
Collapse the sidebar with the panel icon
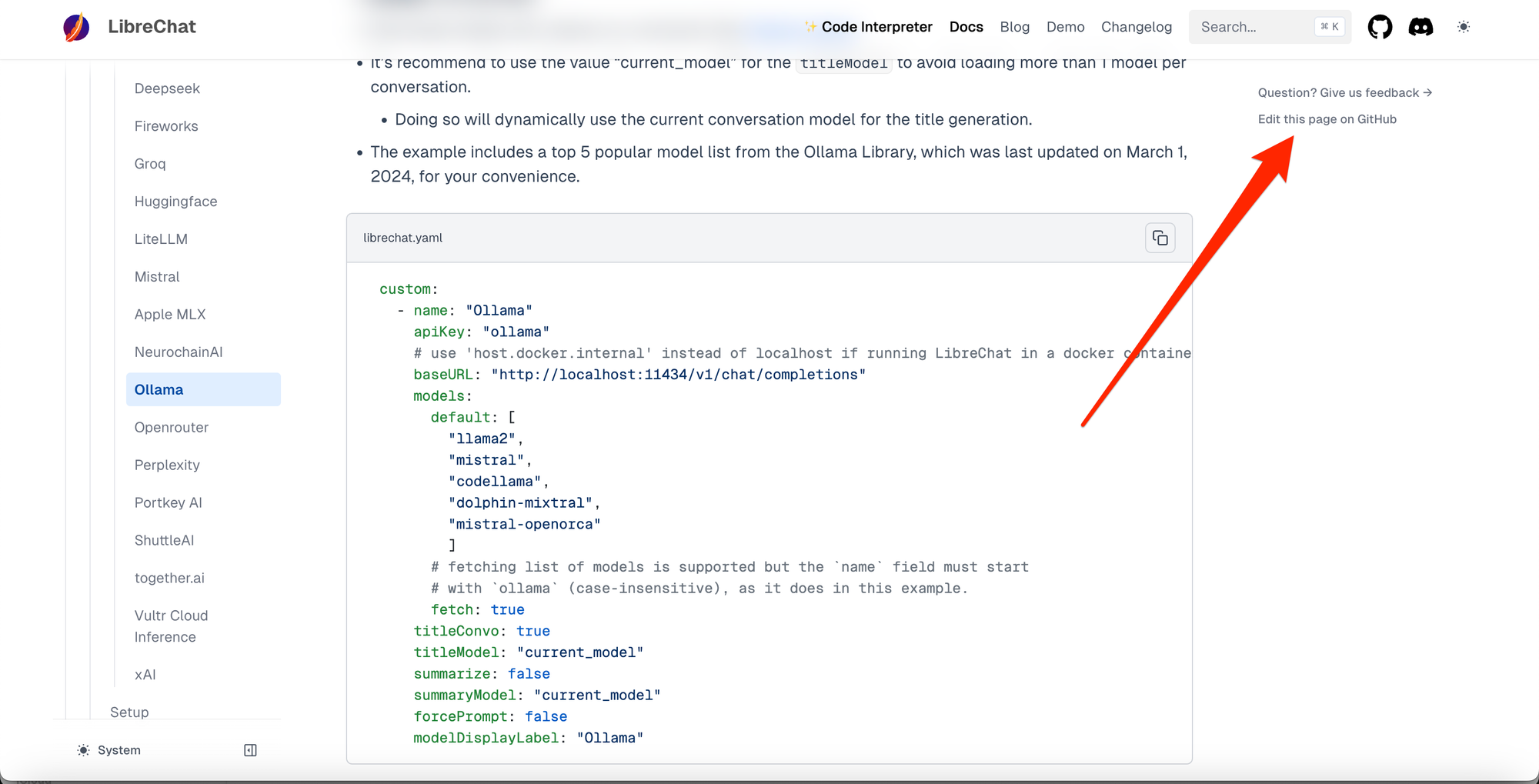[249, 749]
